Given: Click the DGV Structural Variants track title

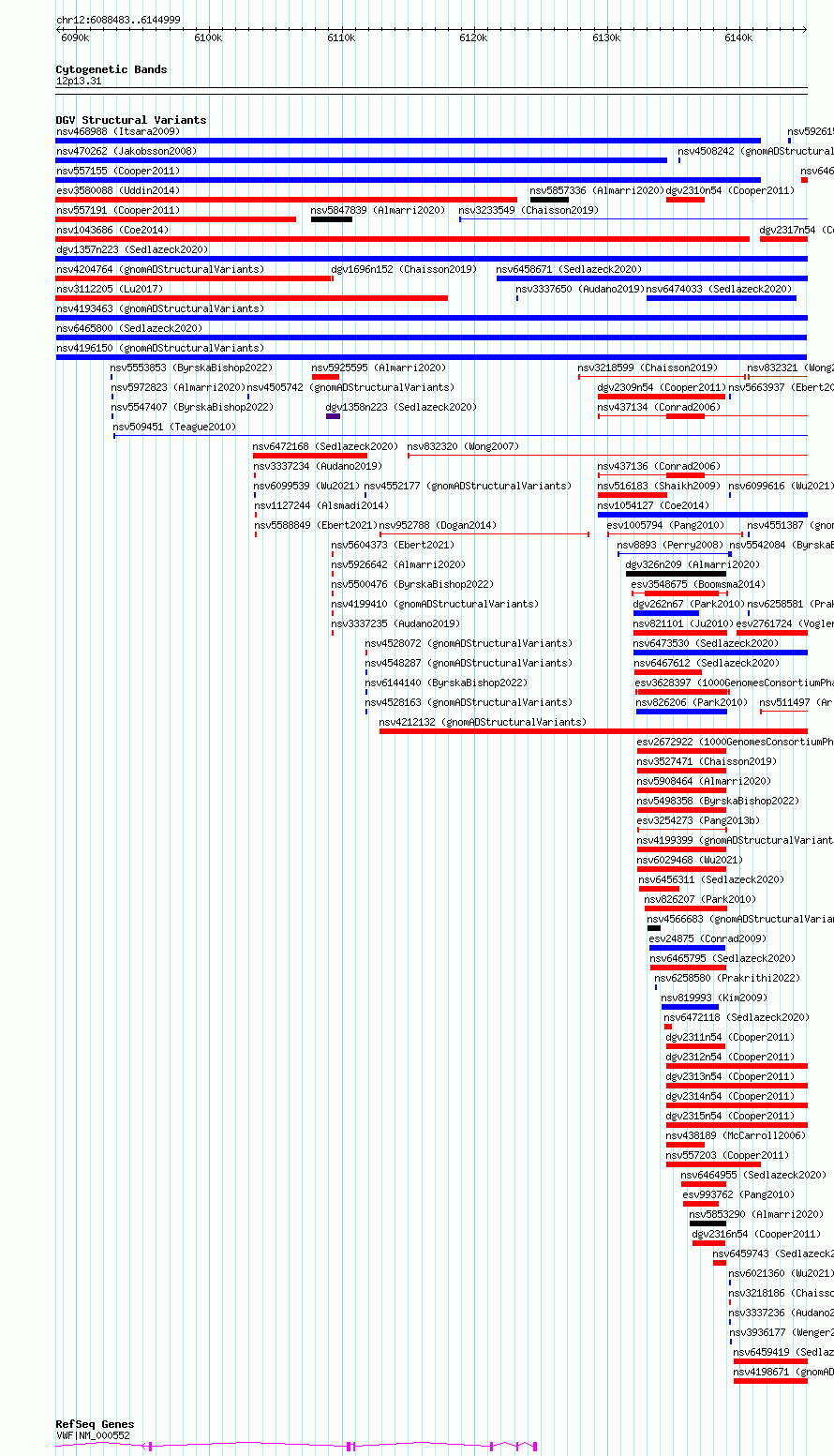Looking at the screenshot, I should 131,120.
